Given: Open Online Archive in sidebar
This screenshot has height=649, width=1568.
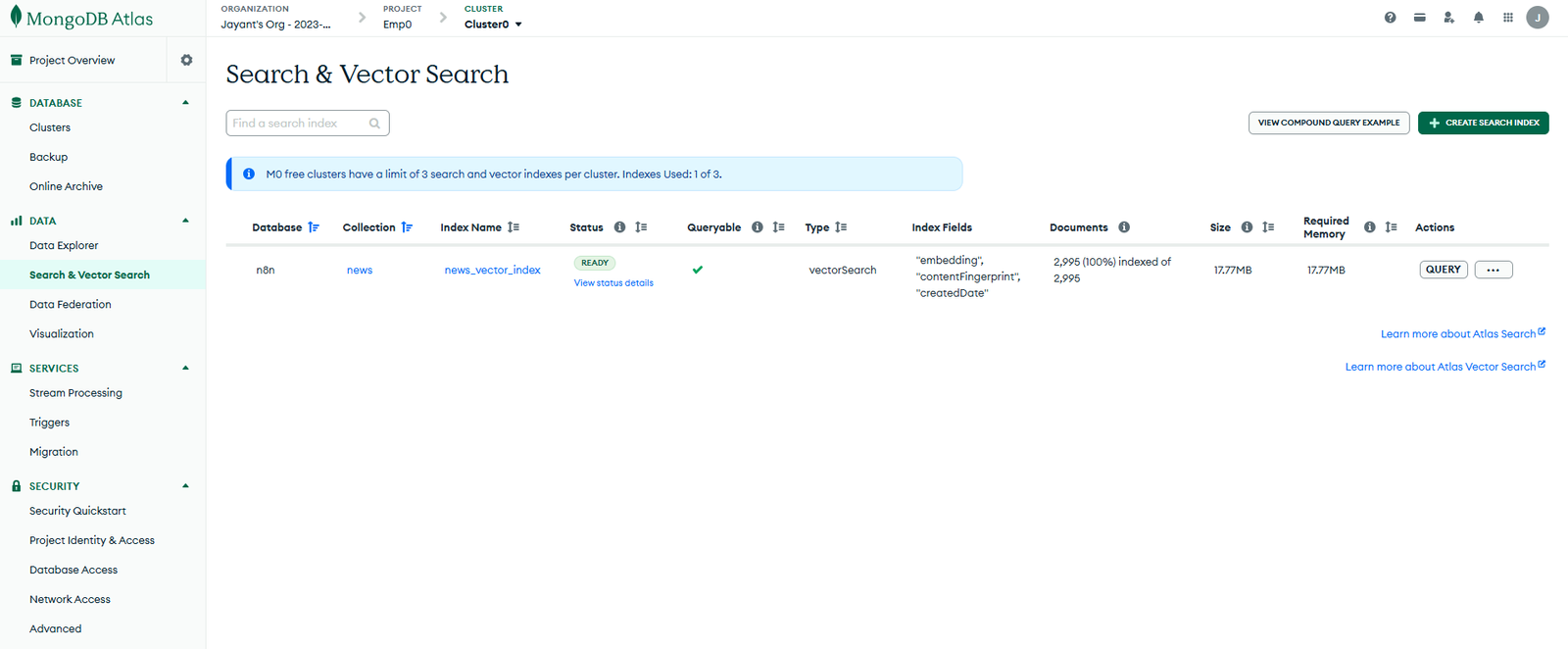Looking at the screenshot, I should tap(66, 186).
